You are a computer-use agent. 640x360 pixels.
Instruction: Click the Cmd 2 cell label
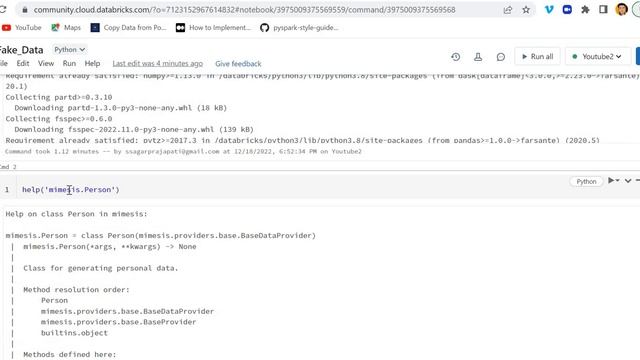8,167
